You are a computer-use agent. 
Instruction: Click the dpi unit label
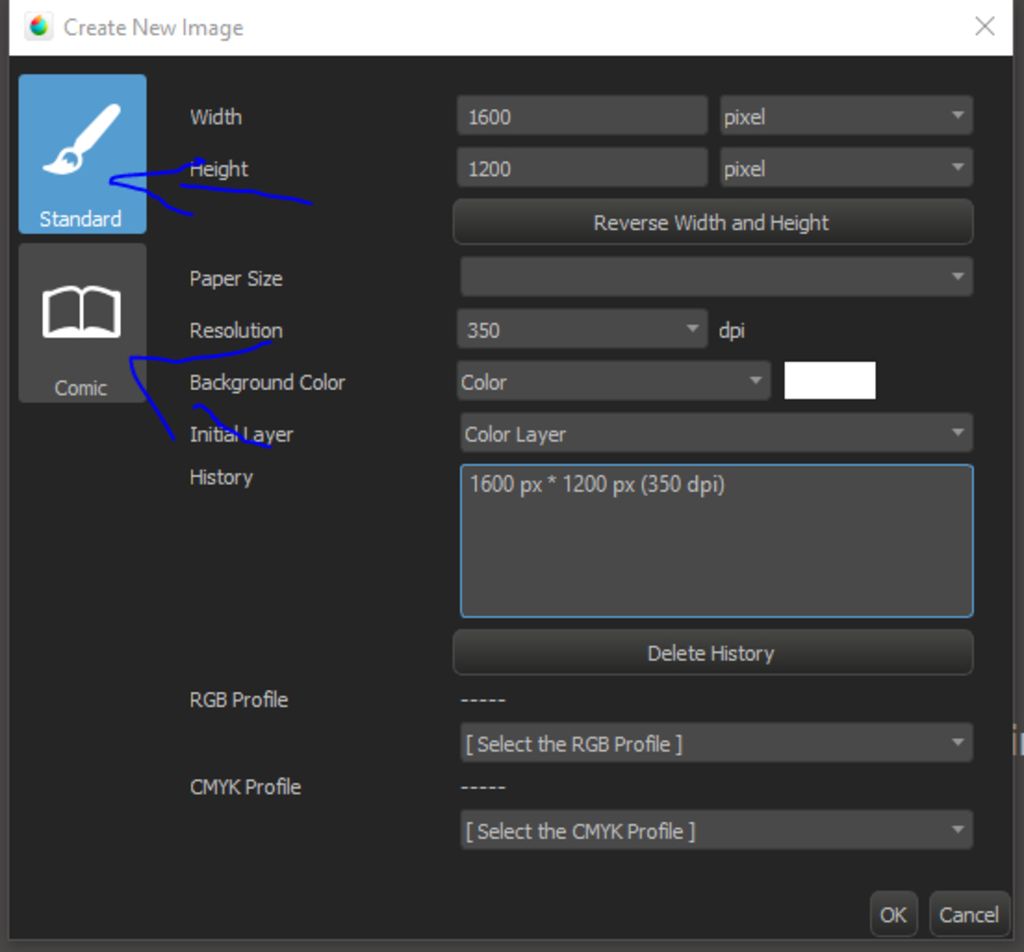[731, 330]
